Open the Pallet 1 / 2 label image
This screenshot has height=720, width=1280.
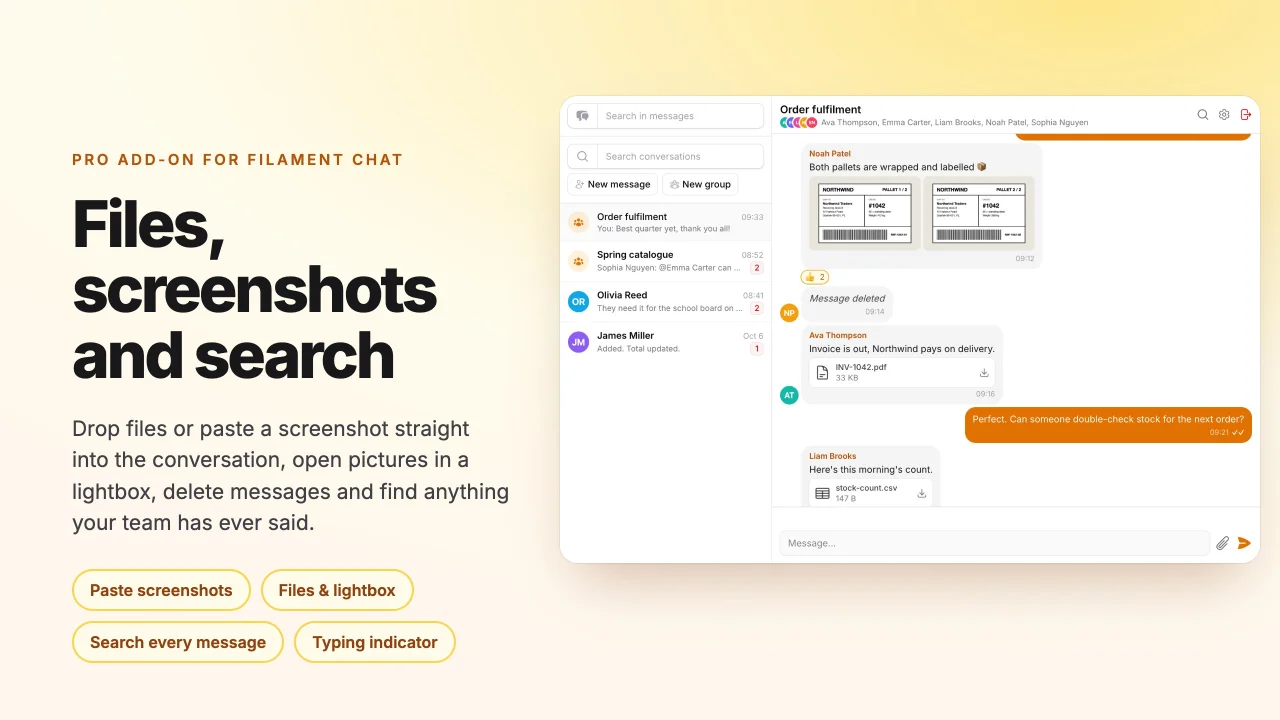[865, 213]
